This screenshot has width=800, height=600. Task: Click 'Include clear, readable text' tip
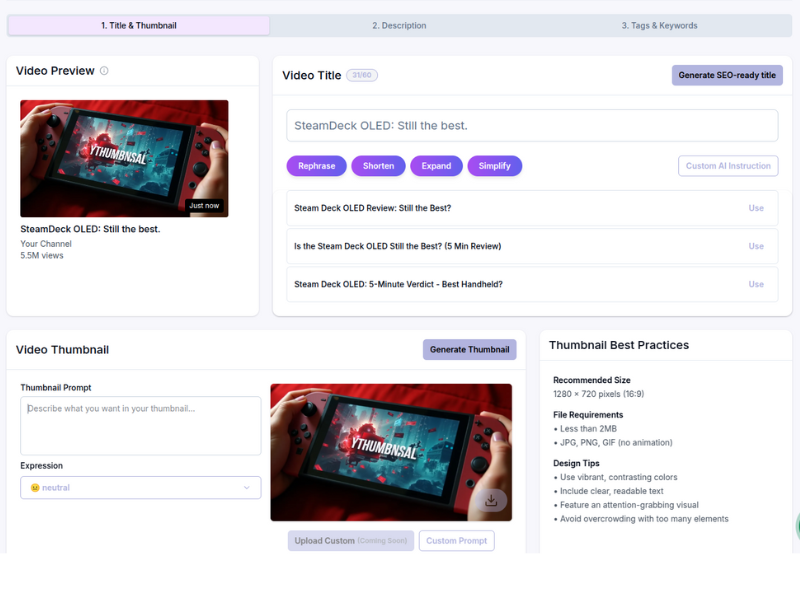coord(612,491)
